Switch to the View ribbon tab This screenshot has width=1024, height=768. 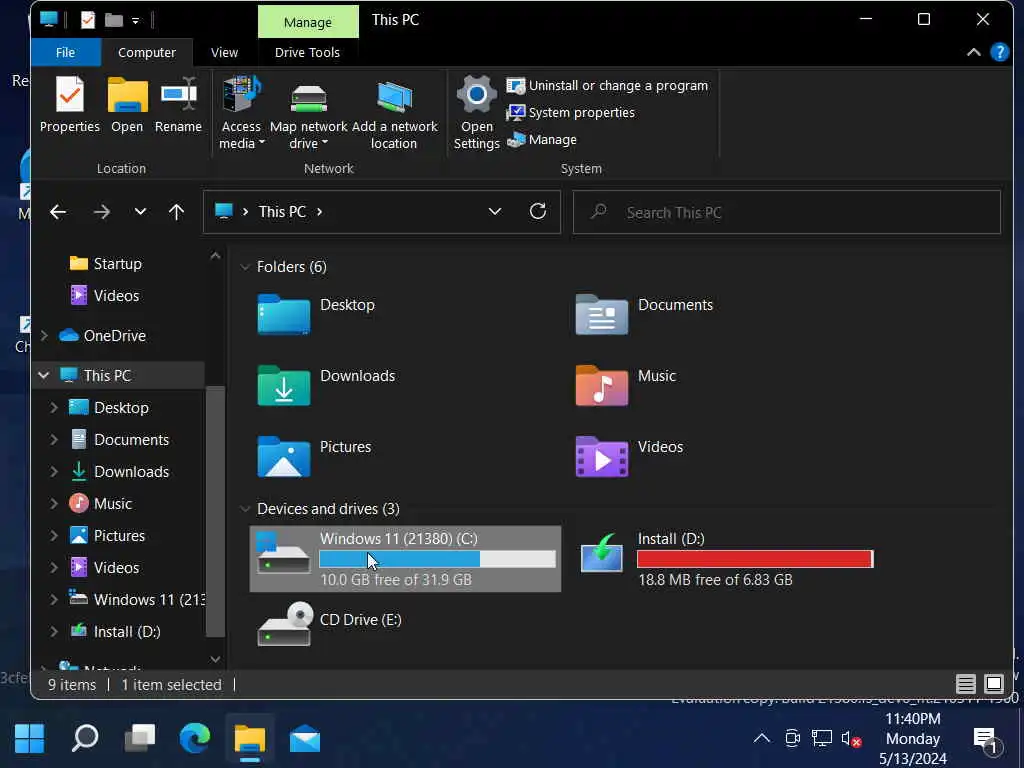click(x=224, y=52)
